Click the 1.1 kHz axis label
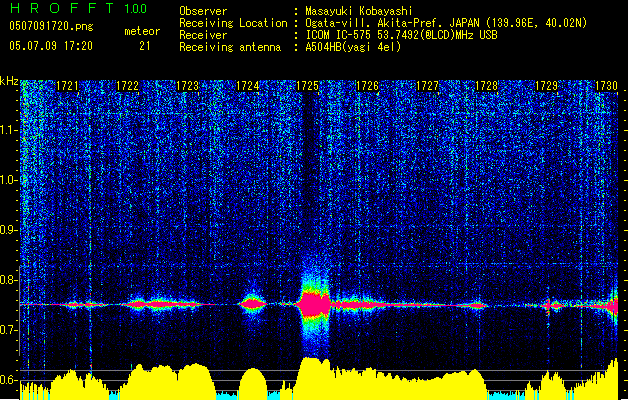629x400 pixels. point(9,130)
